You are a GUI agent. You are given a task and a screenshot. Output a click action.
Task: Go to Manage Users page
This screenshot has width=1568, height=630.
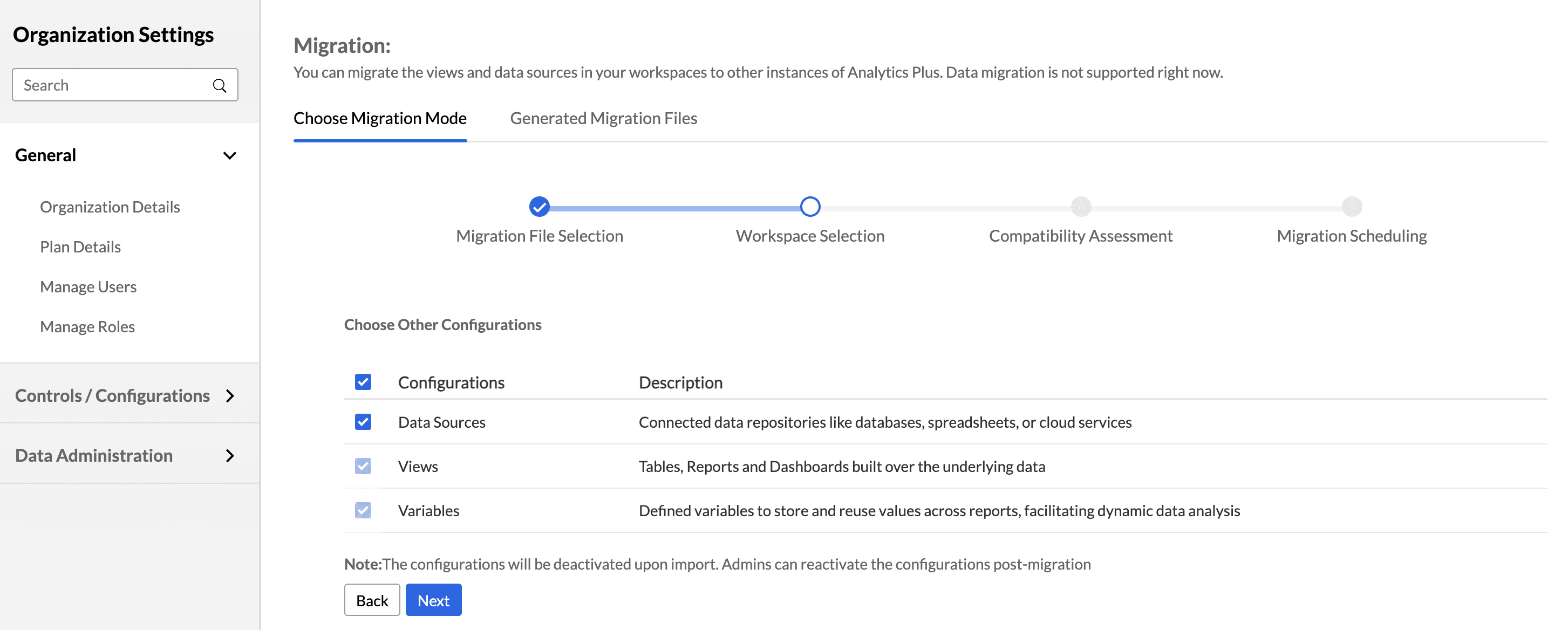coord(88,287)
